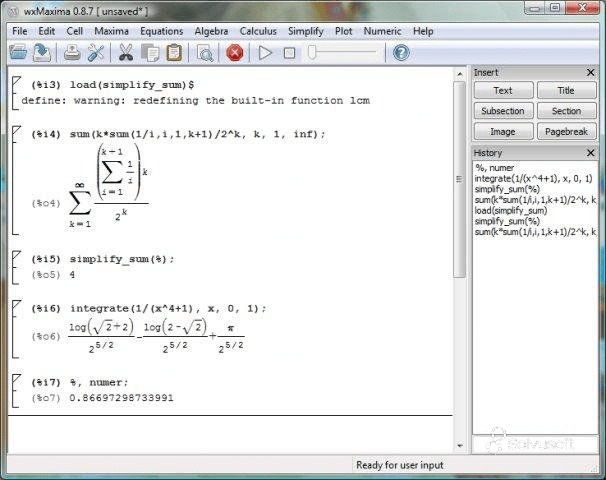
Task: Open the Maxima menu
Action: coord(112,31)
